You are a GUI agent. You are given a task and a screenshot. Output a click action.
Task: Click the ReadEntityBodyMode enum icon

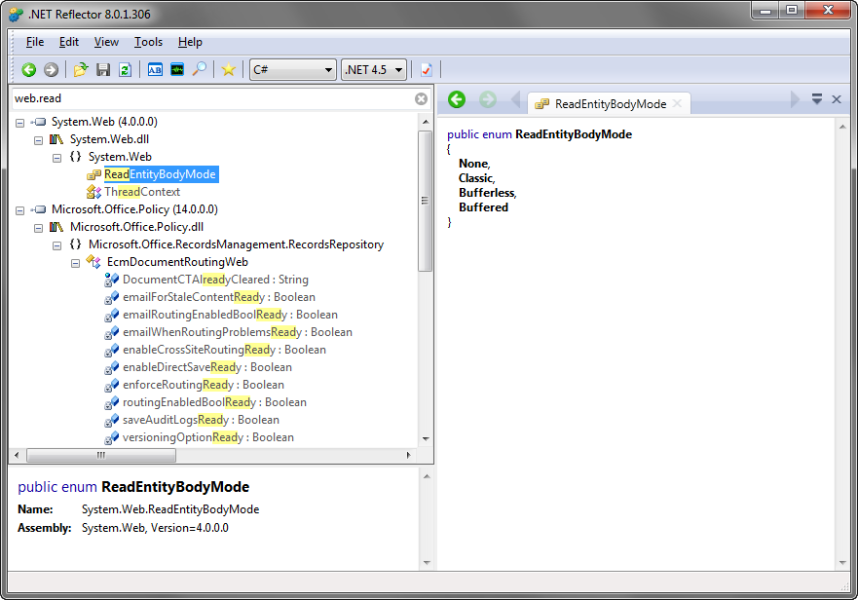click(x=94, y=174)
